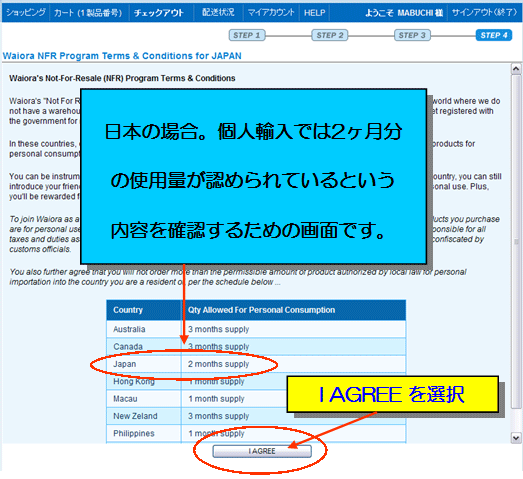Image resolution: width=523 pixels, height=479 pixels.
Task: Open the ショッピング menu item
Action: click(x=26, y=13)
